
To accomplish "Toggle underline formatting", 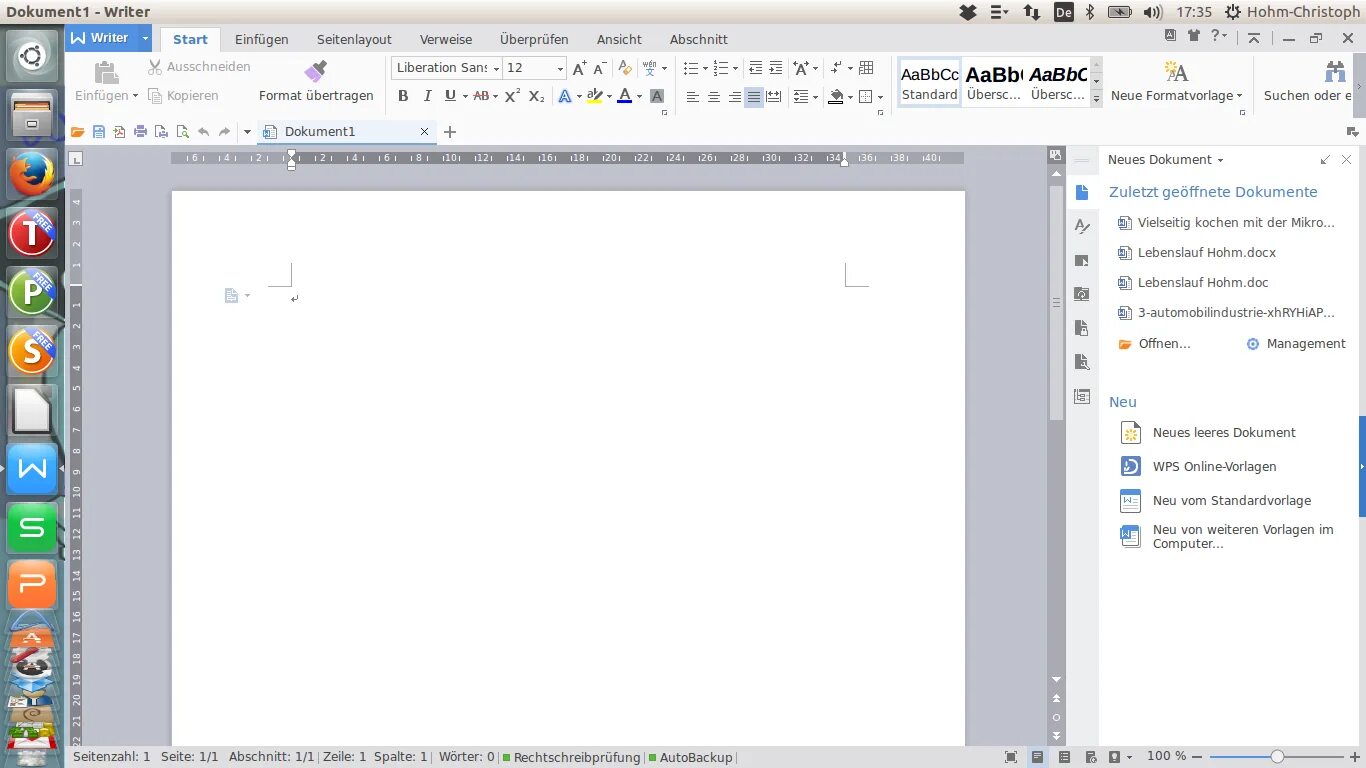I will click(450, 96).
